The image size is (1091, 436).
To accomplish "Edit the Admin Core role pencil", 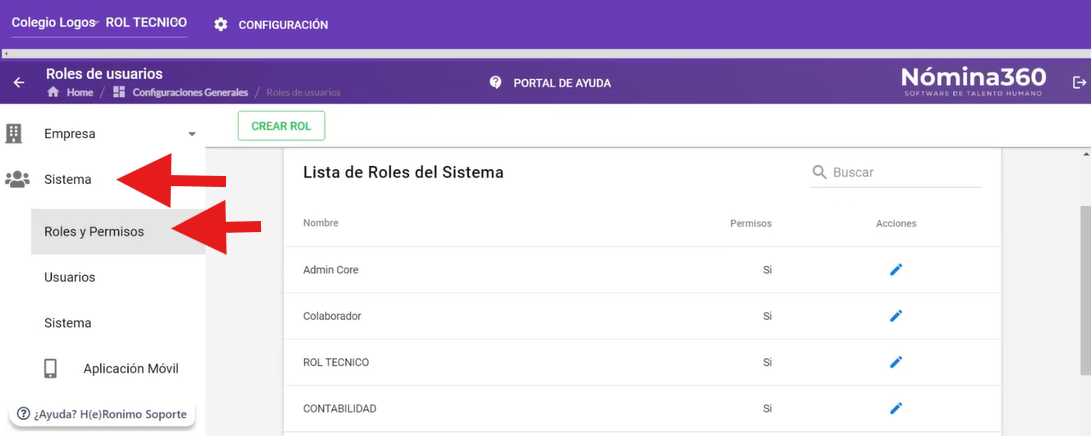I will coord(896,270).
